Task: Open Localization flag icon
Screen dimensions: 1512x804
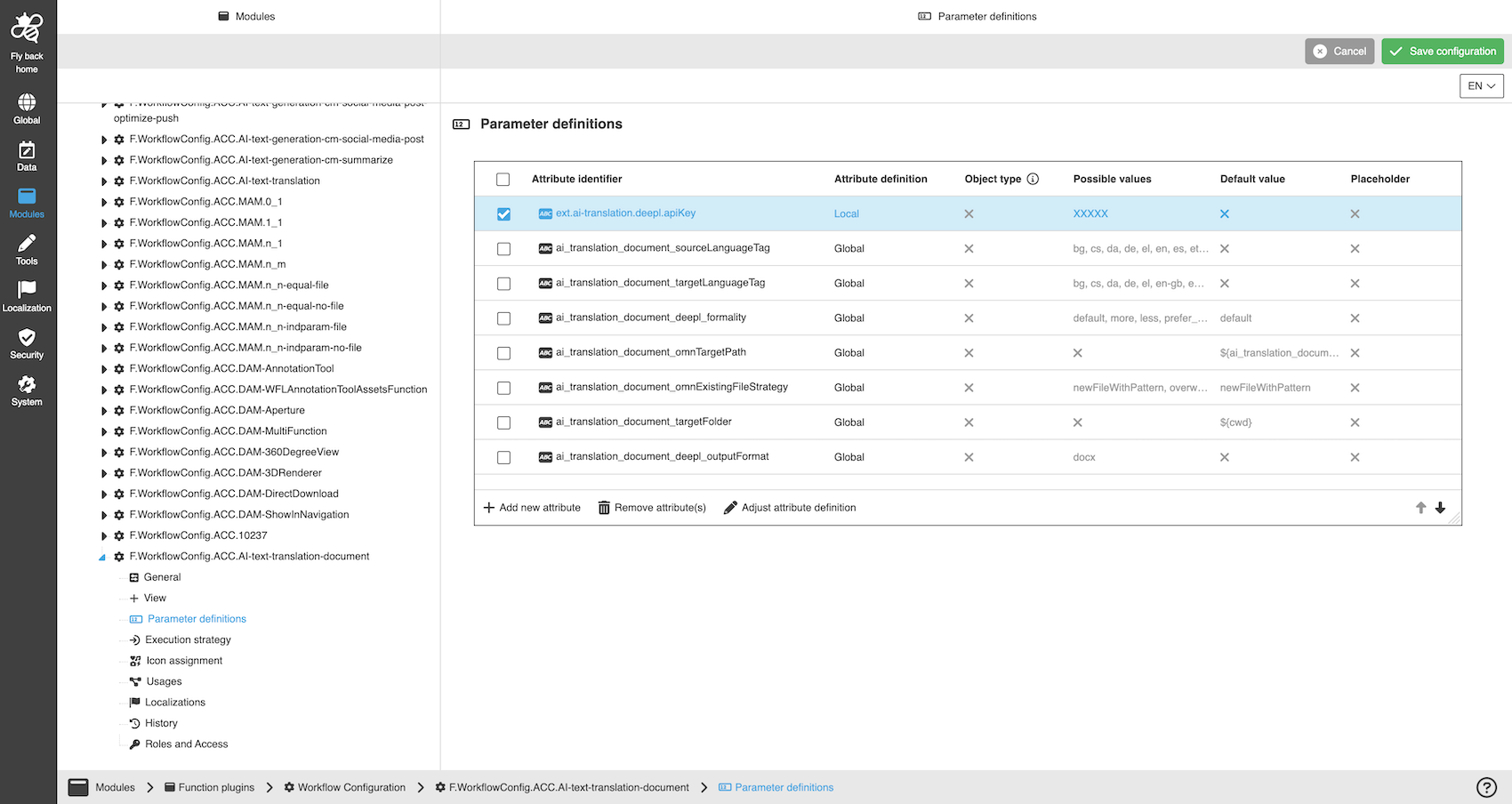Action: [27, 291]
